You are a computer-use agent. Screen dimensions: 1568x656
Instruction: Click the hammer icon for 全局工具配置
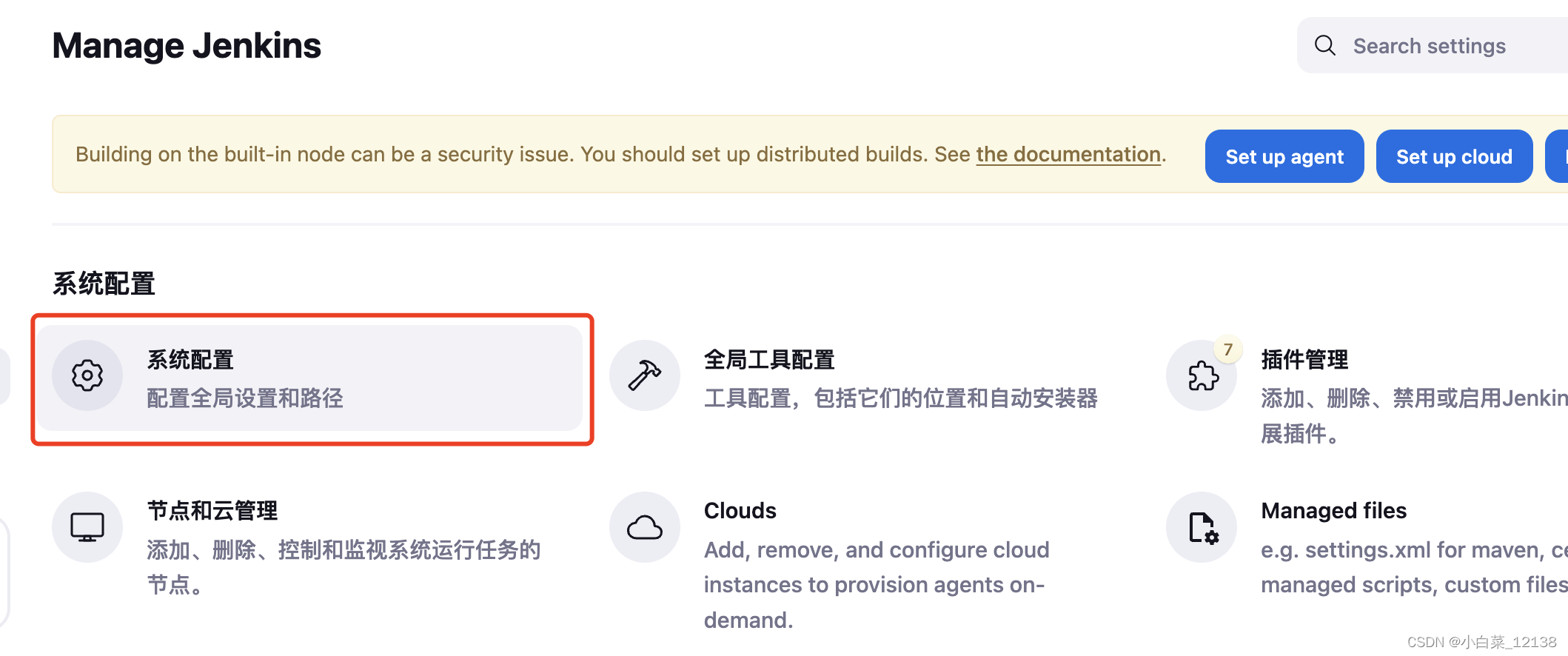coord(645,375)
